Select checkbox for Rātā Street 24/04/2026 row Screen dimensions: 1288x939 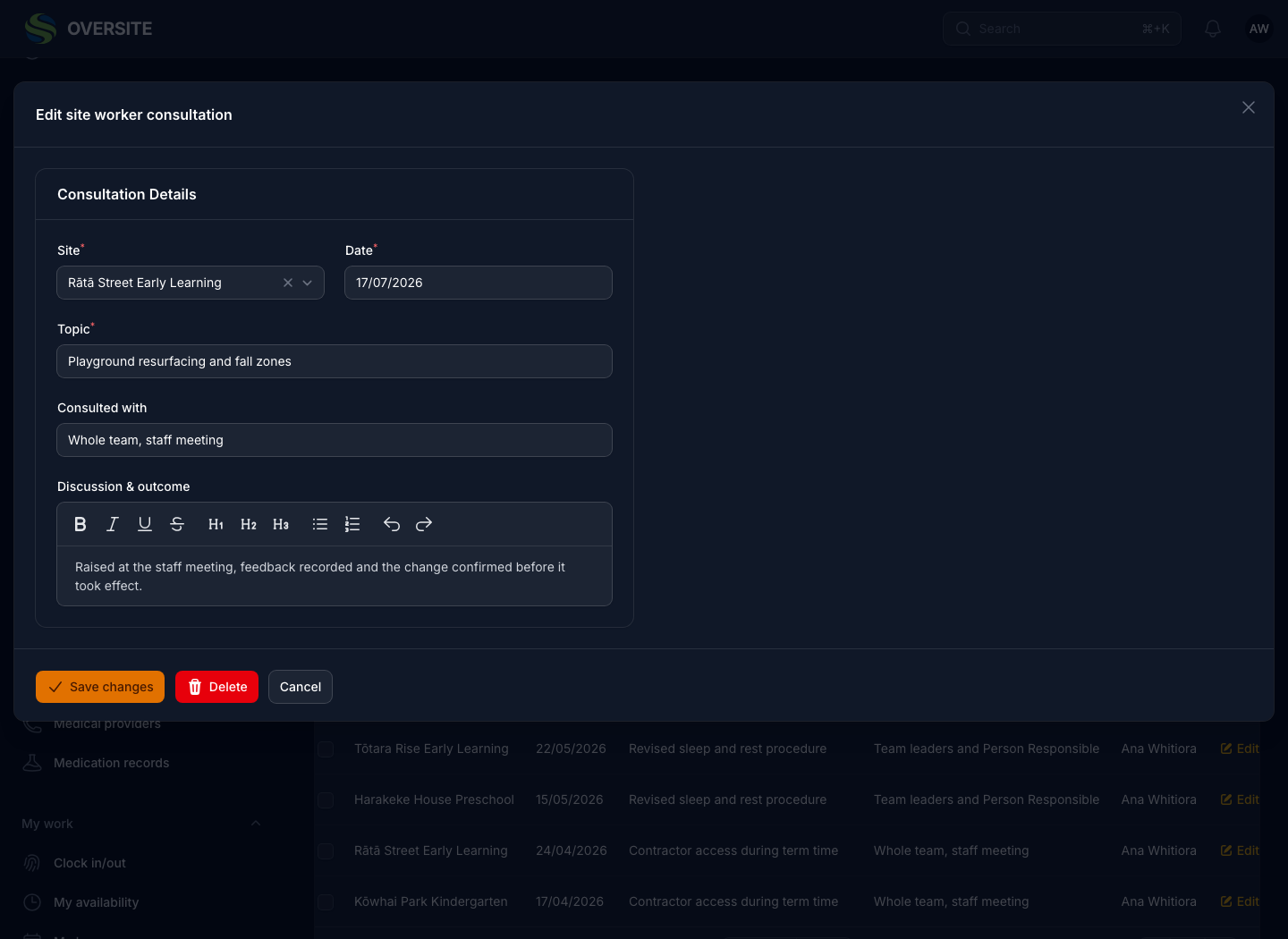click(326, 850)
